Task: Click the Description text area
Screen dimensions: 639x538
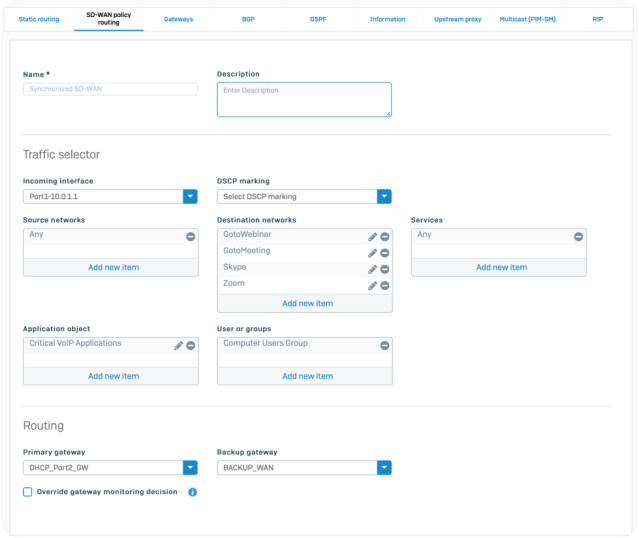Action: pyautogui.click(x=304, y=99)
